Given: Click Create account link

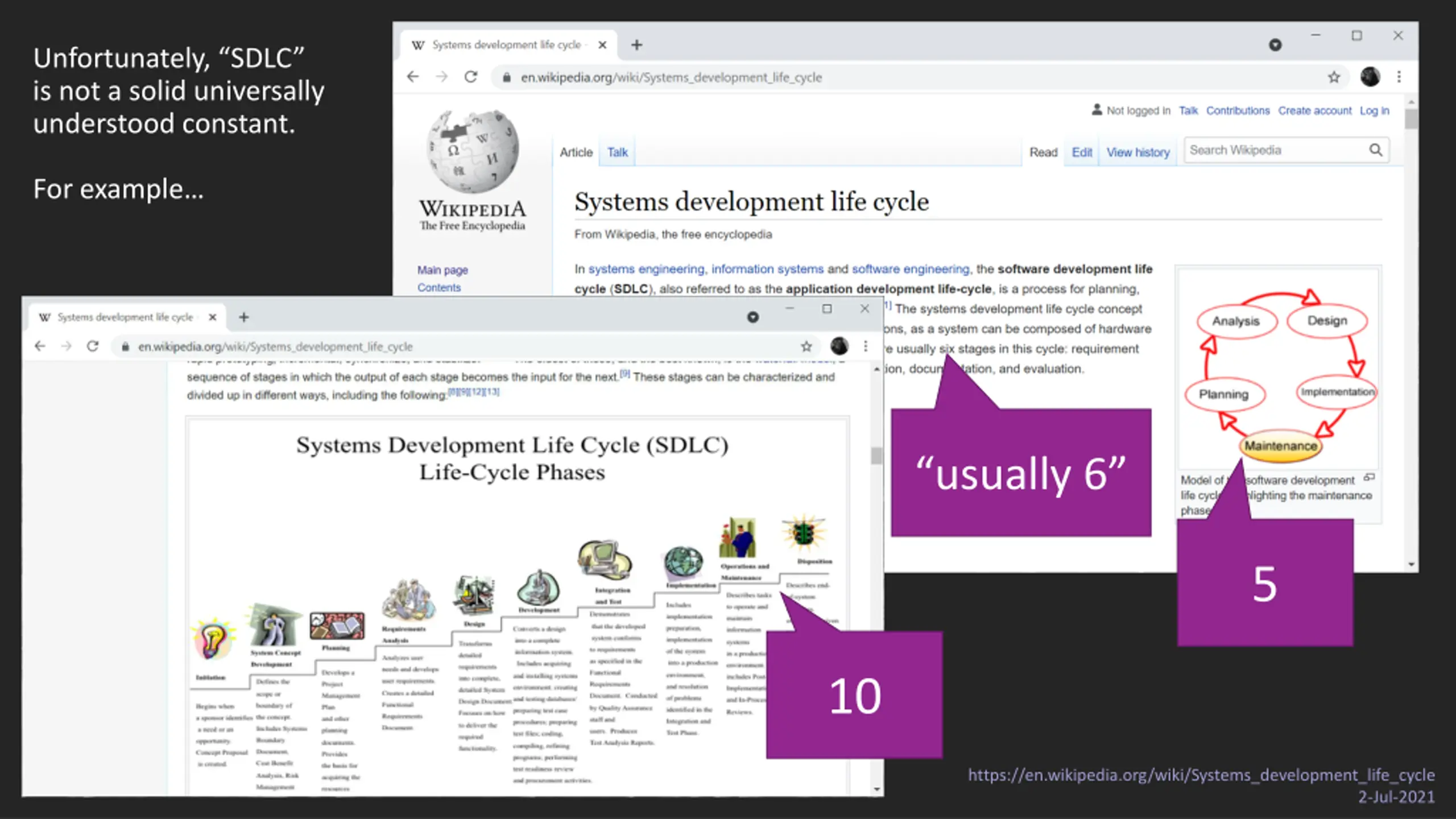Looking at the screenshot, I should click(1314, 110).
